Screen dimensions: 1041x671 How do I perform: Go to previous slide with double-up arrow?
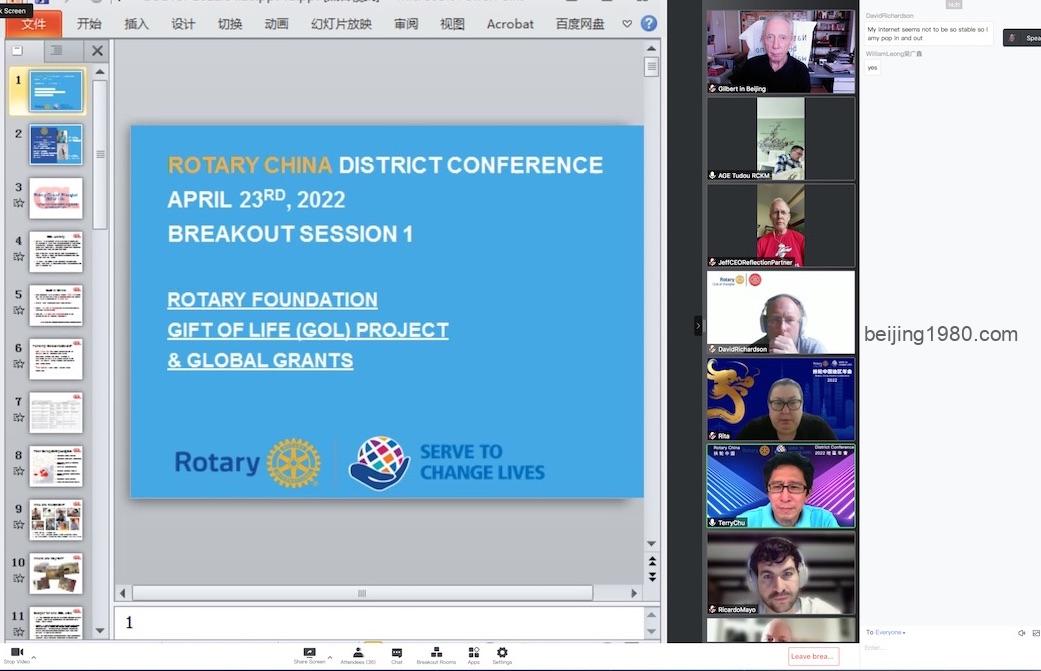(x=652, y=561)
